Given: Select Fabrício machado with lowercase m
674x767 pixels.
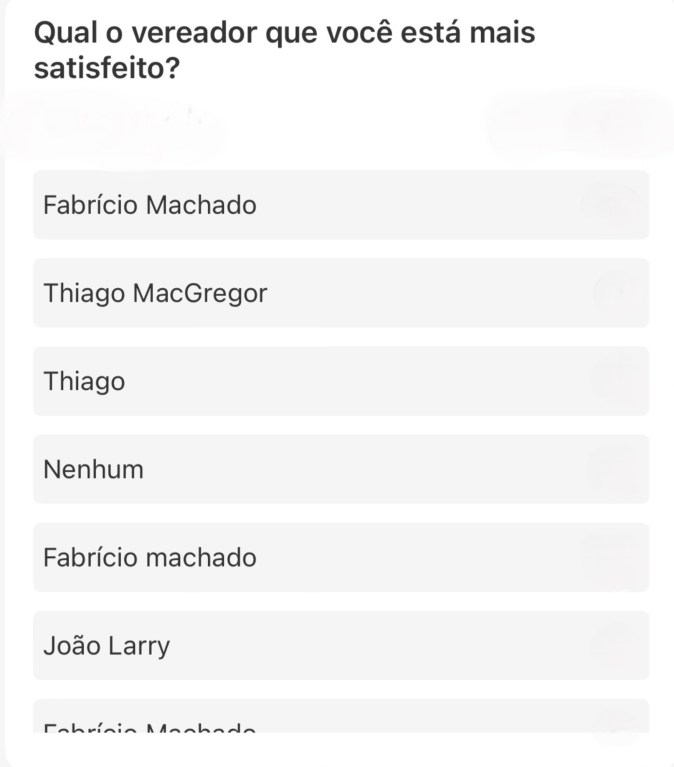Looking at the screenshot, I should 300,557.
